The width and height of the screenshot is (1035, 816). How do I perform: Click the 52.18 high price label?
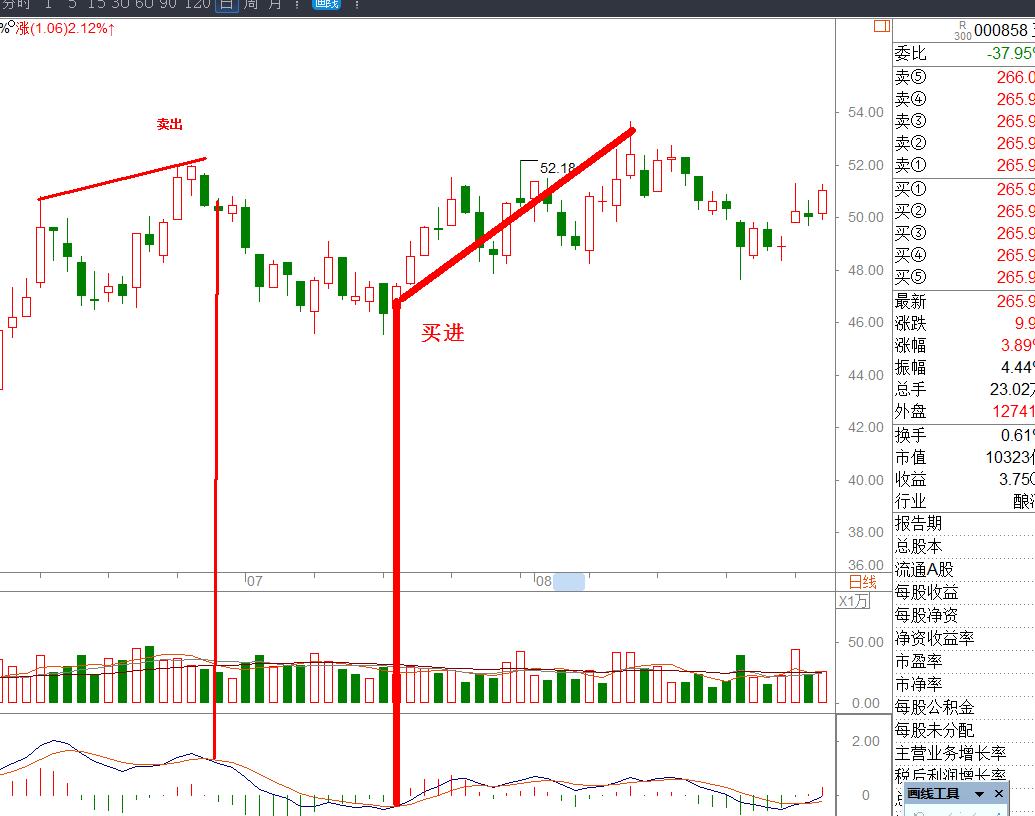(557, 168)
